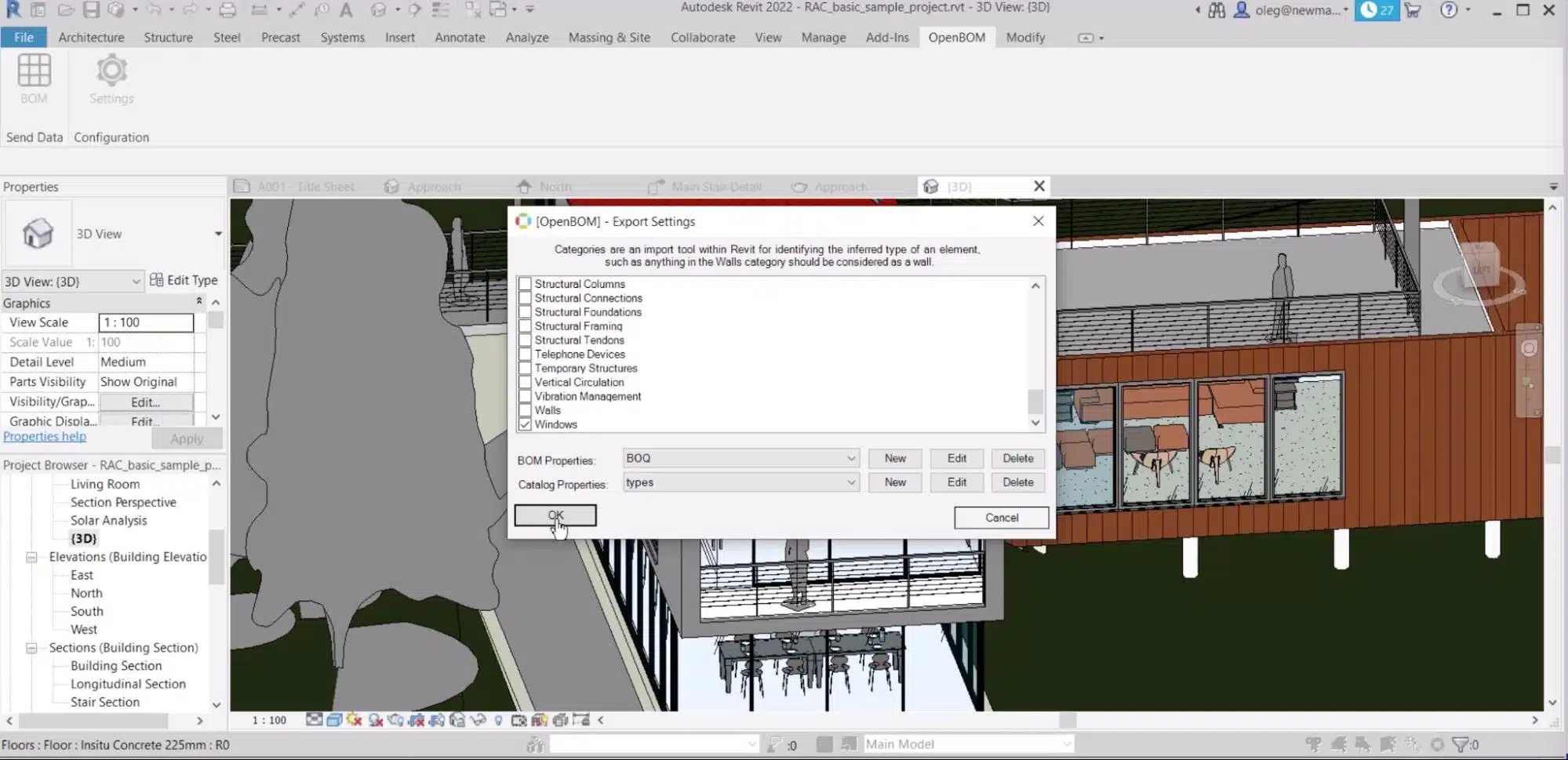1568x760 pixels.
Task: Uncheck the Windows checkbox
Action: click(526, 424)
